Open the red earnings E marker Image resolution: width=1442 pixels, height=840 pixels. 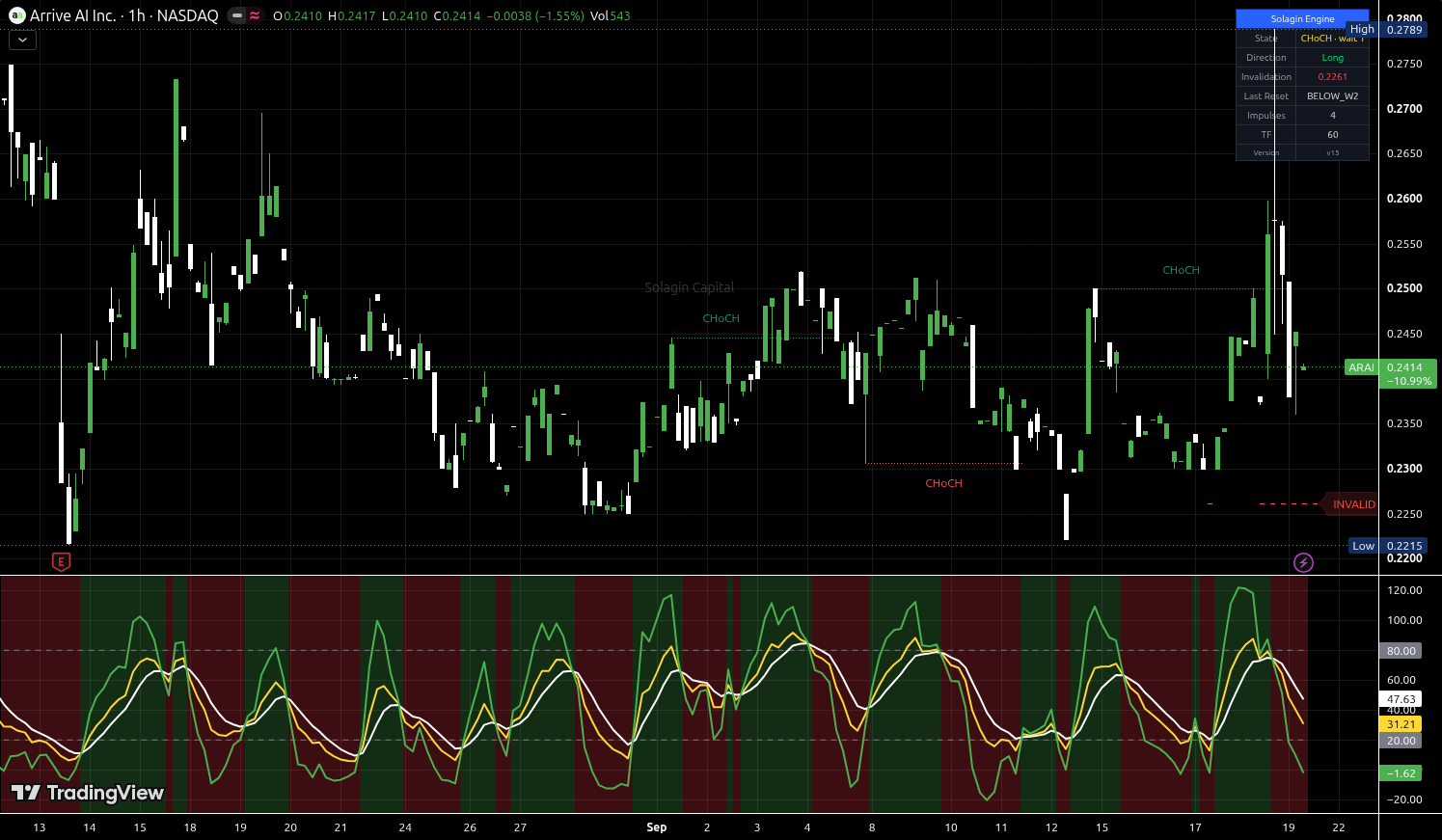(61, 561)
